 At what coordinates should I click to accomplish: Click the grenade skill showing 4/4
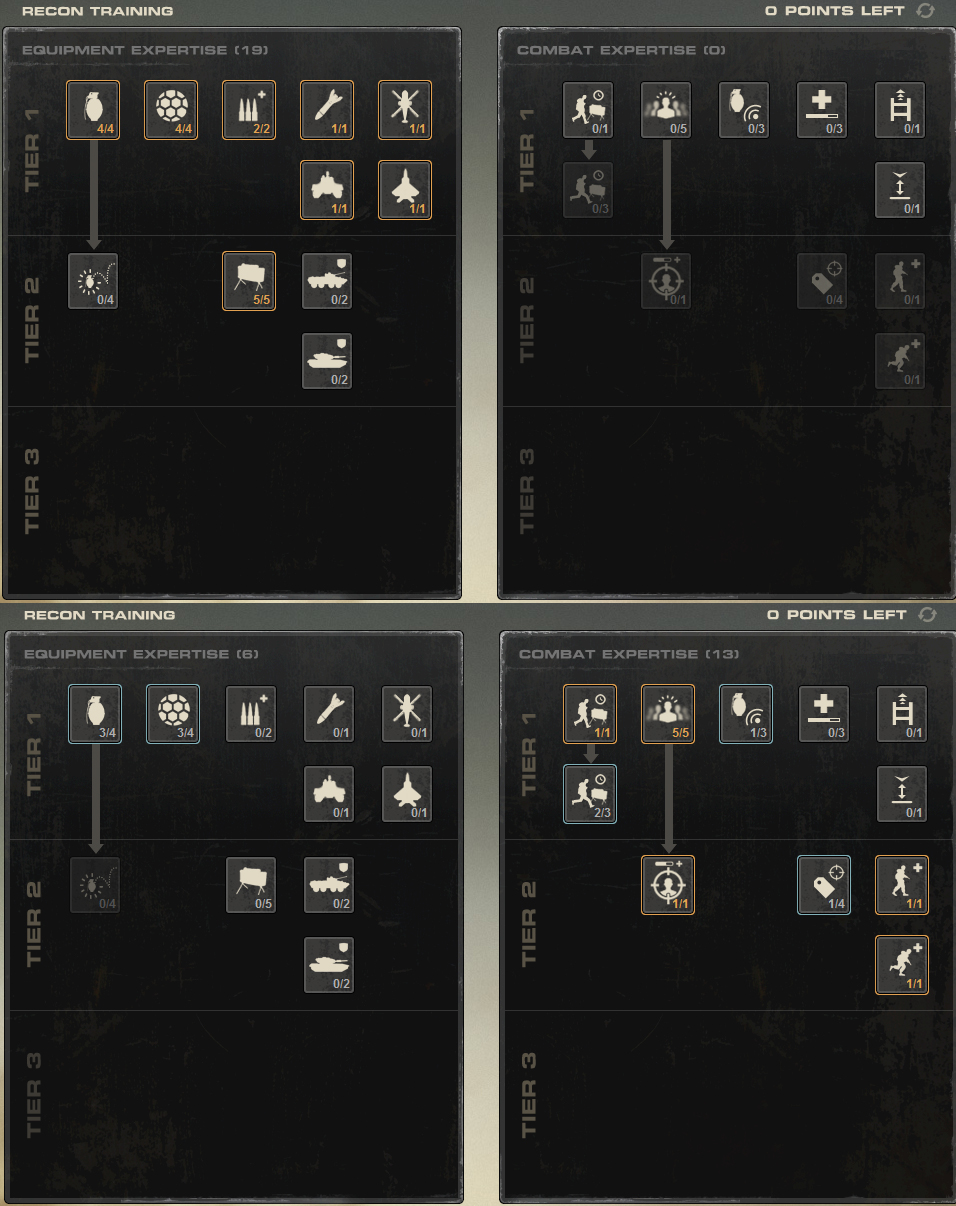click(93, 110)
